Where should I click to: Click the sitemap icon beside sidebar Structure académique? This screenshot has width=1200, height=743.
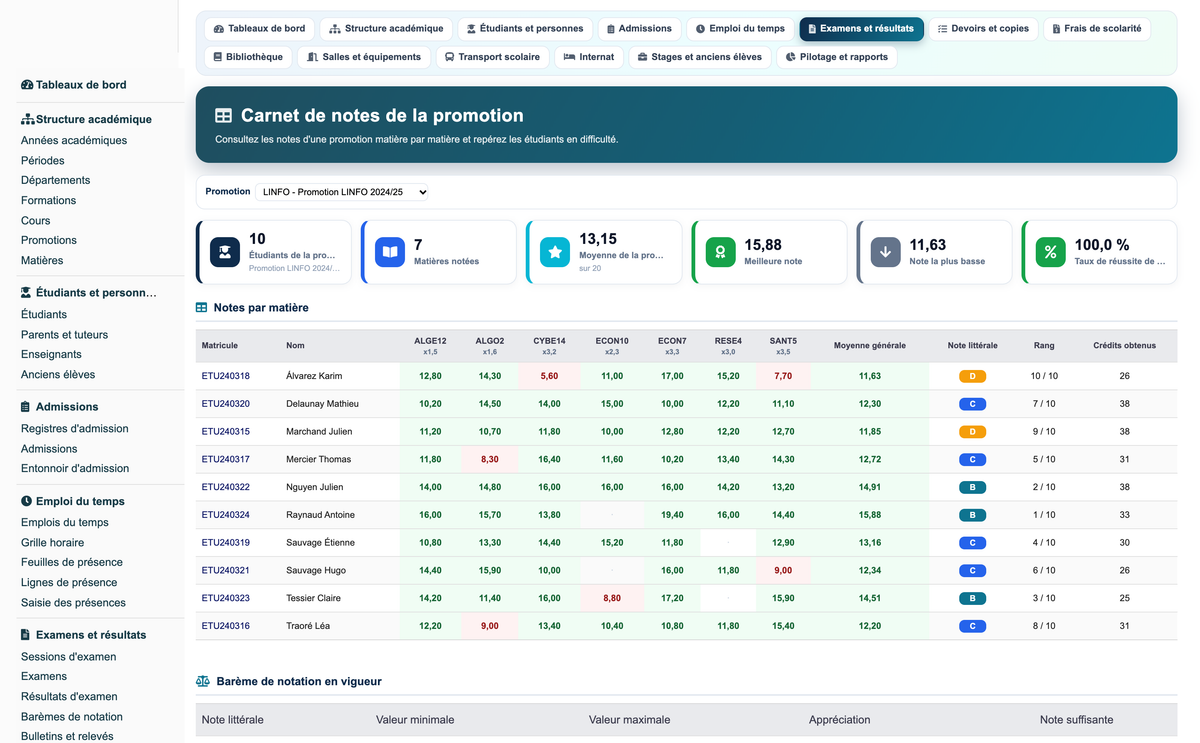[x=28, y=119]
